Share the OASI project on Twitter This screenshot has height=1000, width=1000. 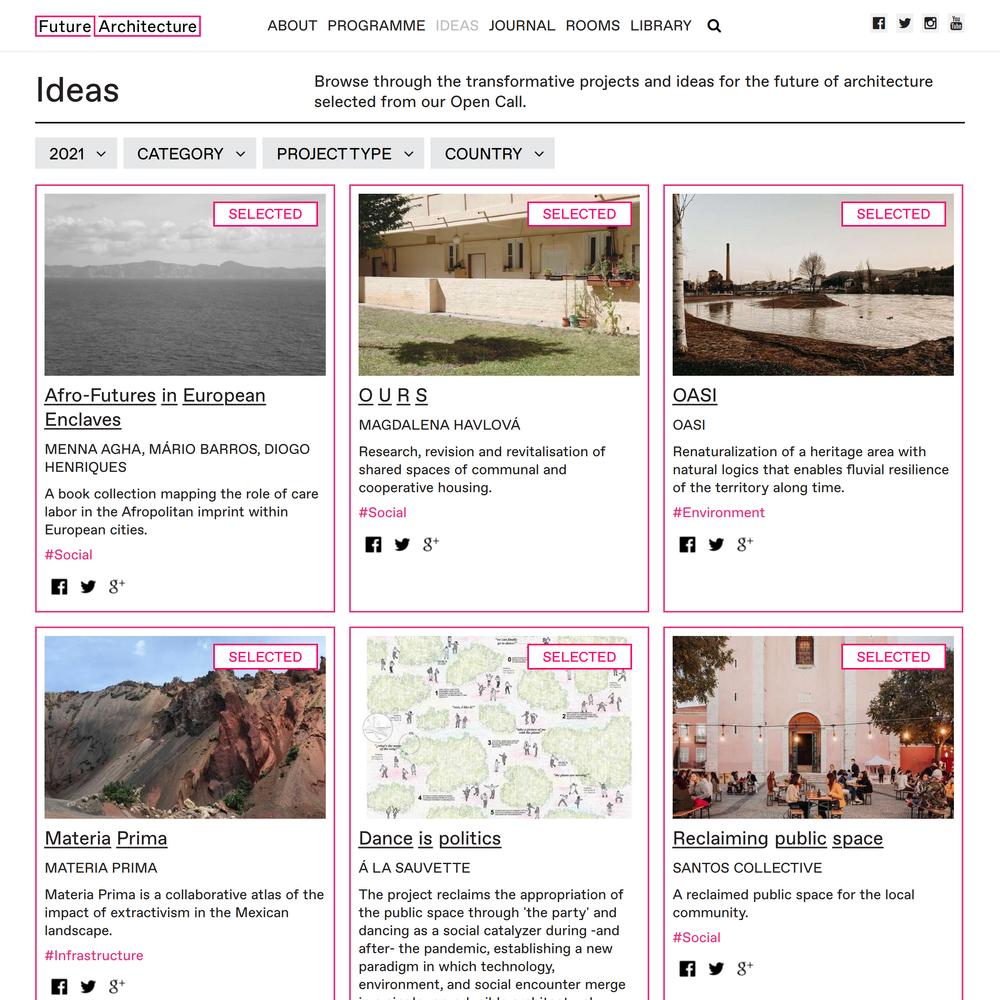[716, 544]
